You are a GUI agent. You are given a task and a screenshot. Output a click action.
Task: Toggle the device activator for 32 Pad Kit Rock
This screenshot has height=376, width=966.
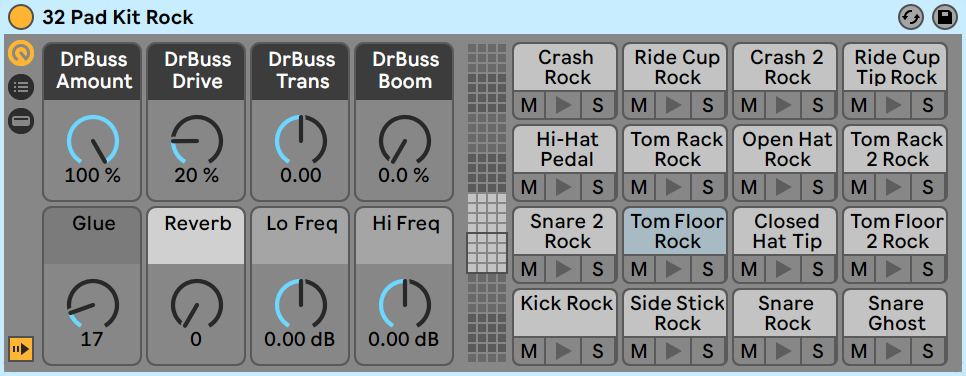pos(21,17)
